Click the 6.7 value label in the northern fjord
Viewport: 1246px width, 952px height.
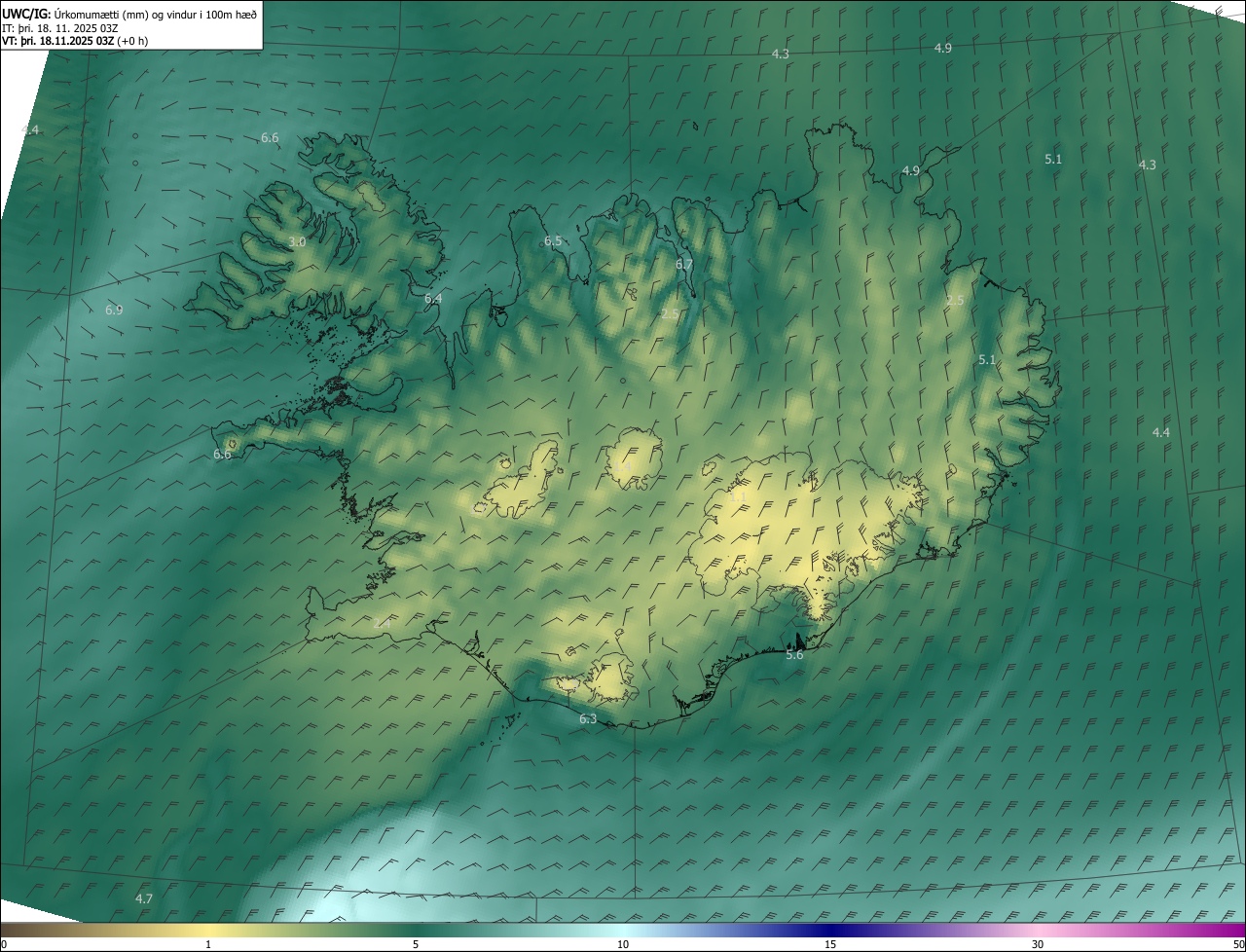684,264
